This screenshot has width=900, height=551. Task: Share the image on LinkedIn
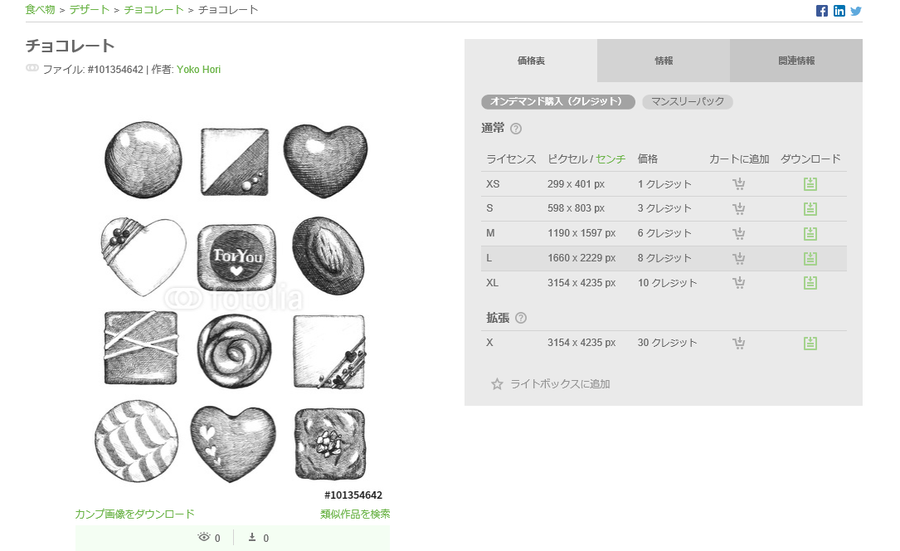[839, 11]
